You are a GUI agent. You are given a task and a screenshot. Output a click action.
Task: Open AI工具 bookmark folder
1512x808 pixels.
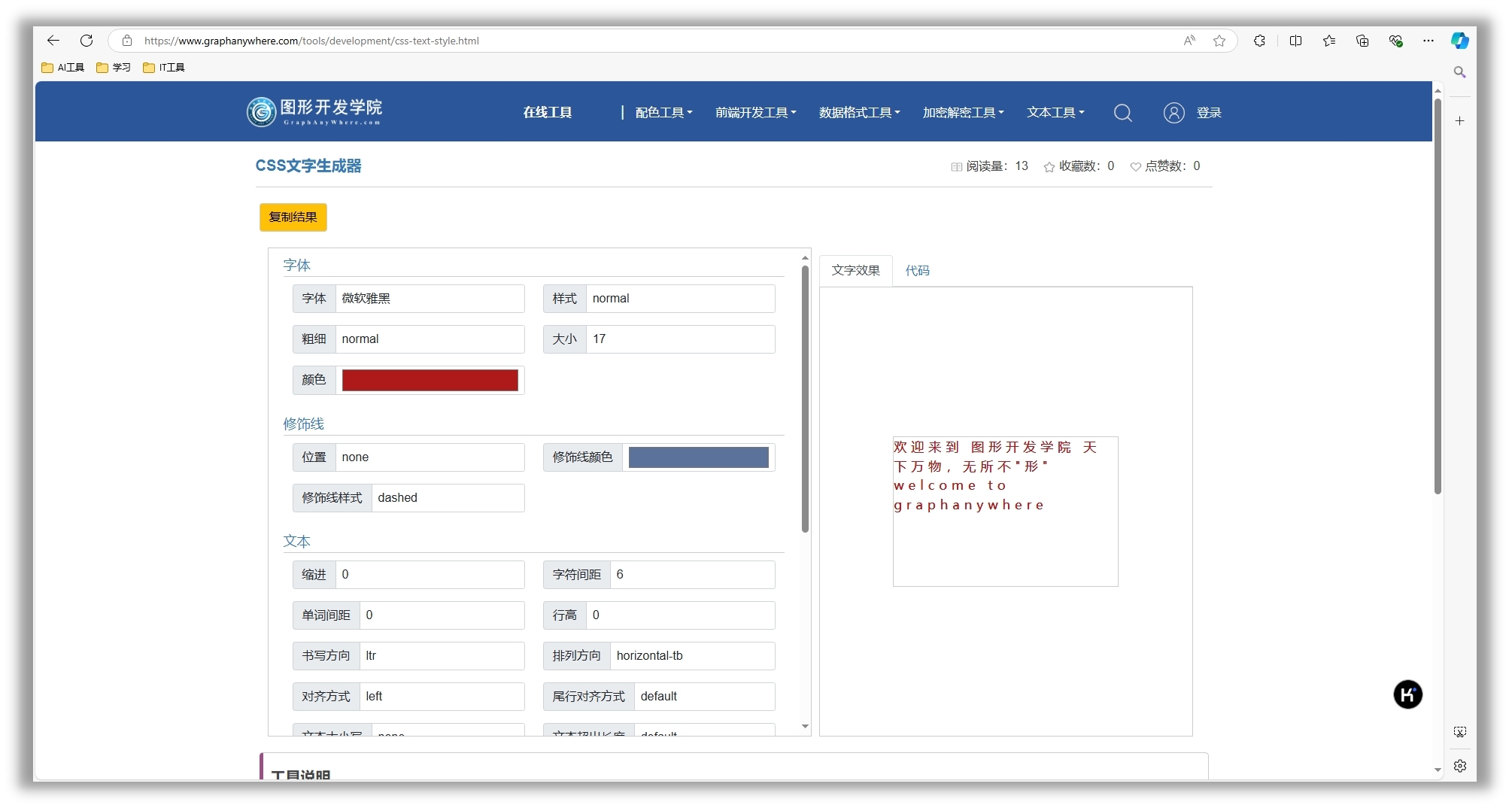(62, 68)
